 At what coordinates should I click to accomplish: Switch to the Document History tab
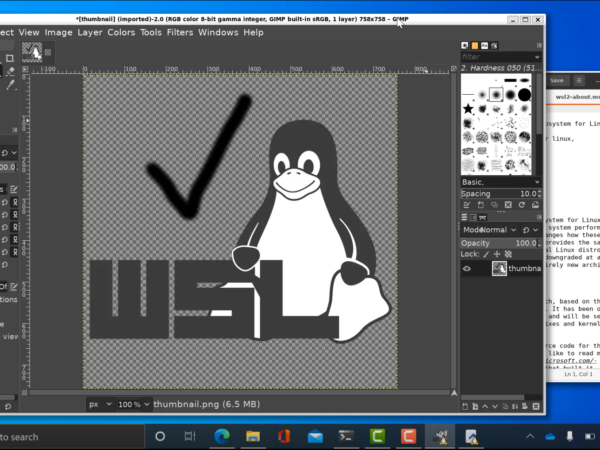(494, 46)
